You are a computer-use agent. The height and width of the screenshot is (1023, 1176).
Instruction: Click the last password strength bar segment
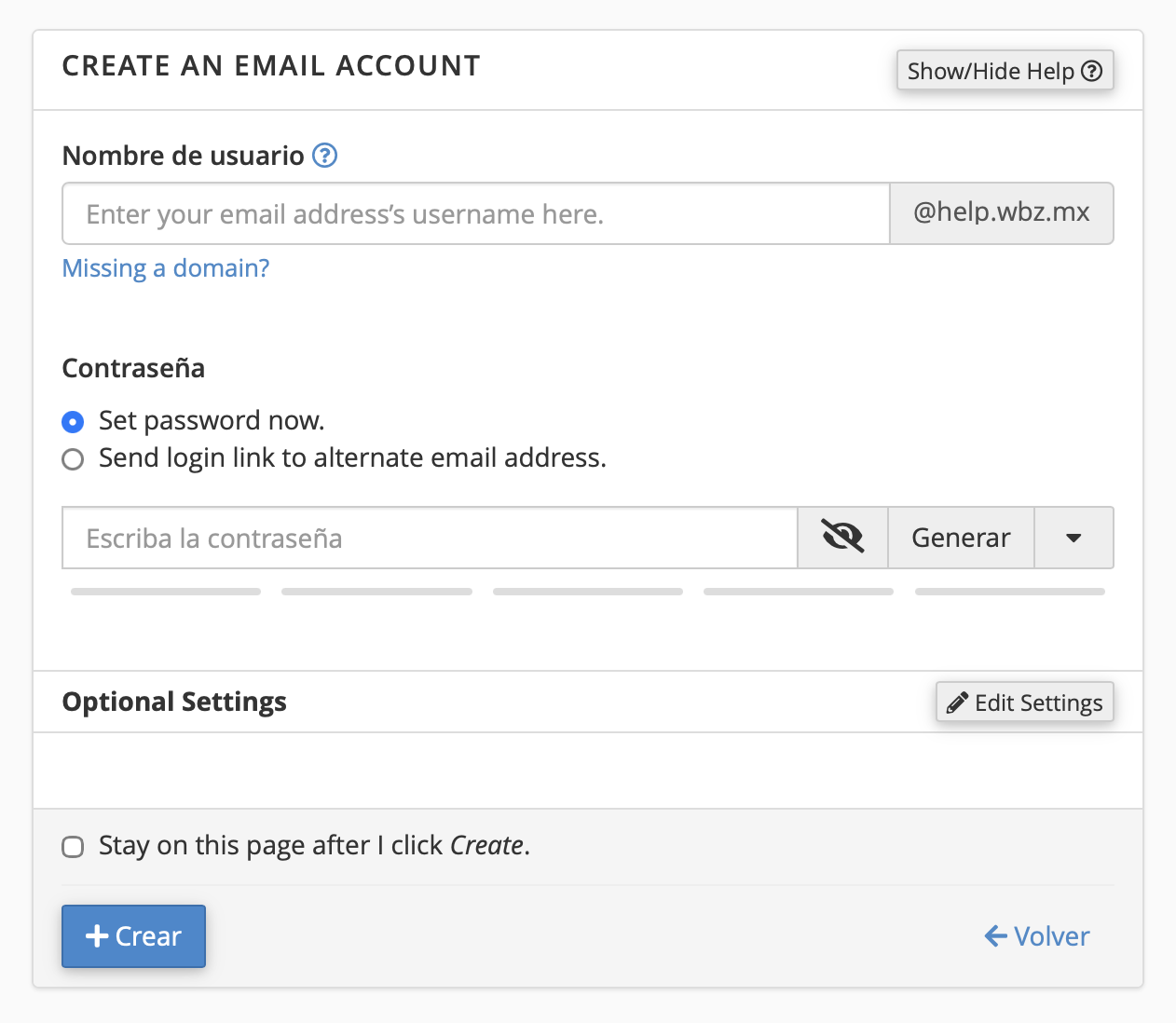[x=1009, y=592]
